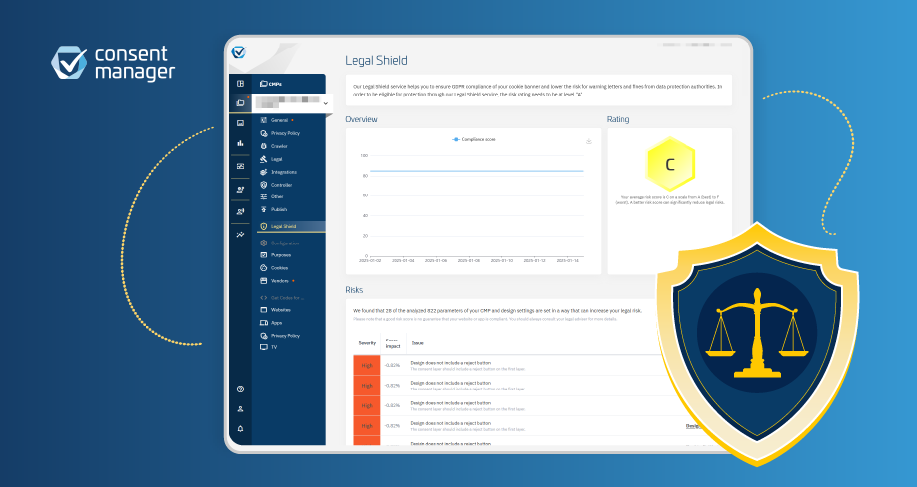Image resolution: width=917 pixels, height=487 pixels.
Task: Open the Purposes menu item
Action: tap(275, 255)
